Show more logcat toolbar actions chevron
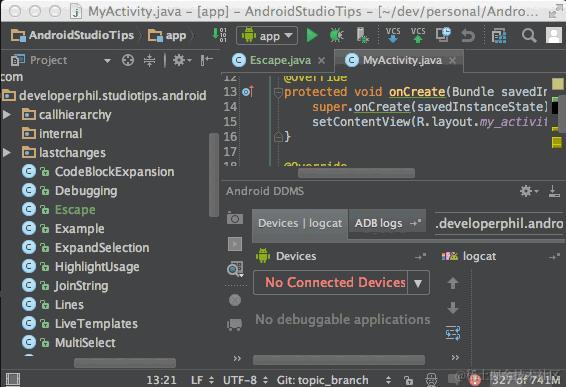The height and width of the screenshot is (387, 566). [455, 357]
